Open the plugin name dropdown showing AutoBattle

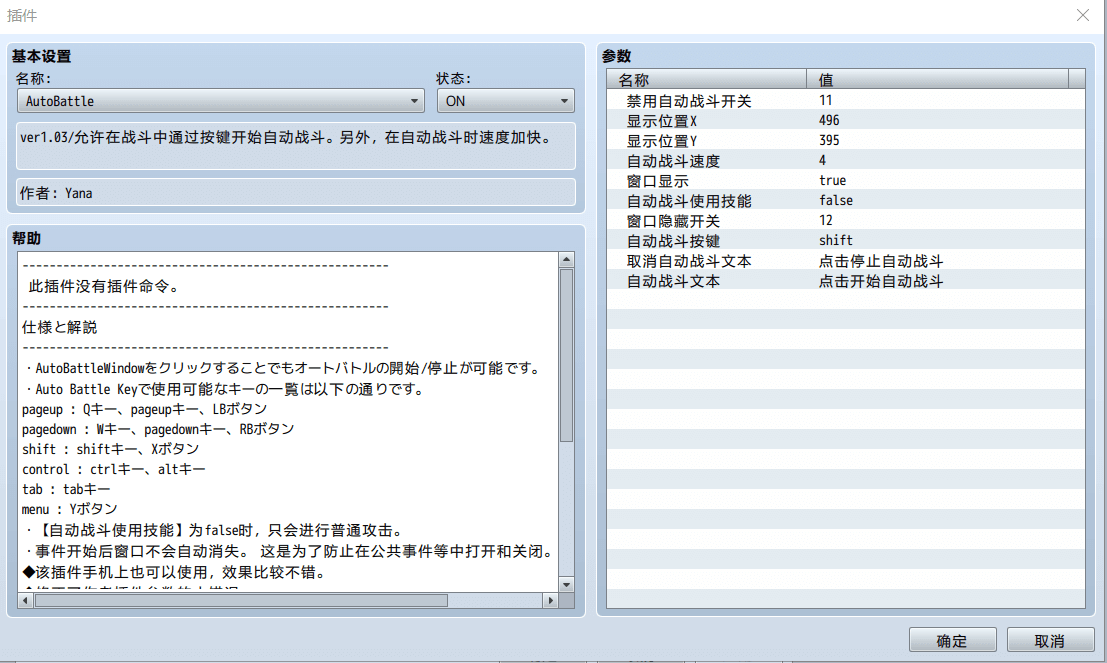click(220, 101)
